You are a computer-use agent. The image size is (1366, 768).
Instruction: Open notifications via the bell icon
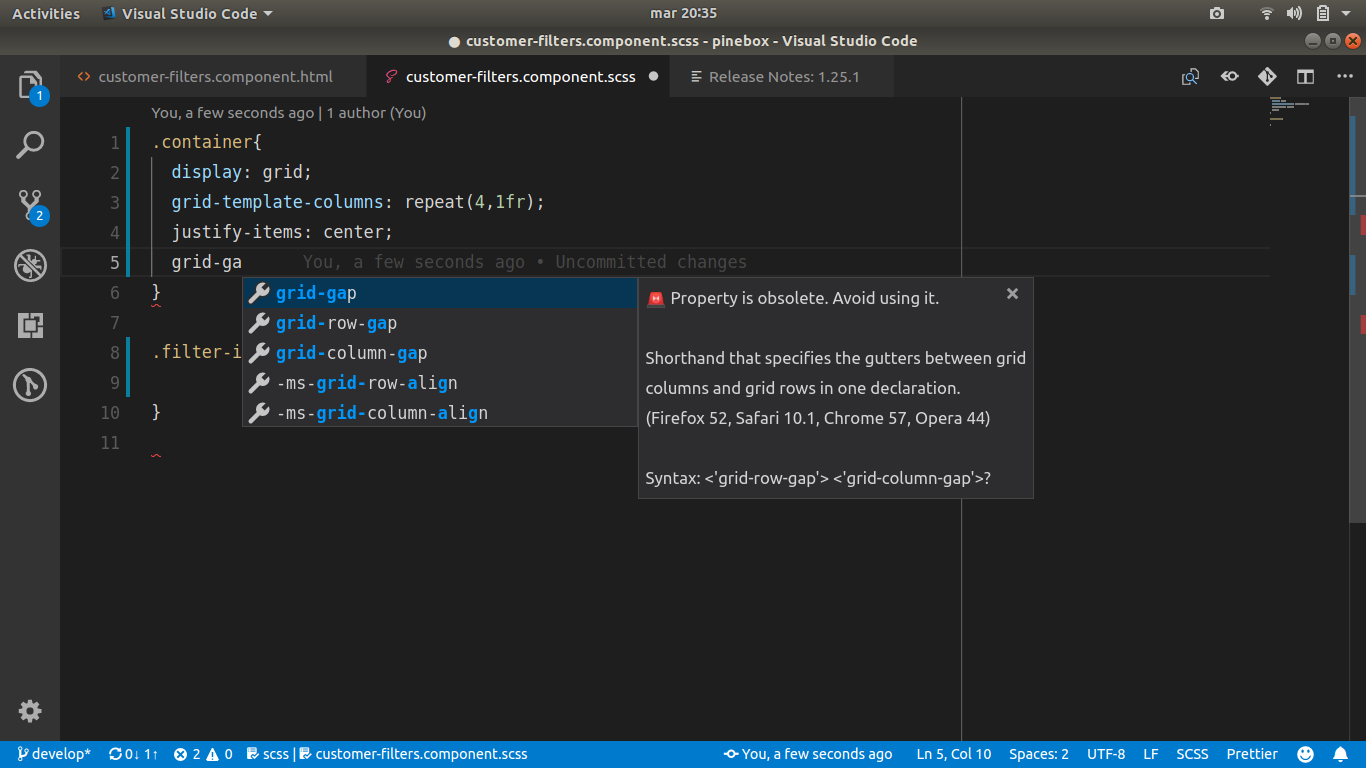[x=1341, y=754]
